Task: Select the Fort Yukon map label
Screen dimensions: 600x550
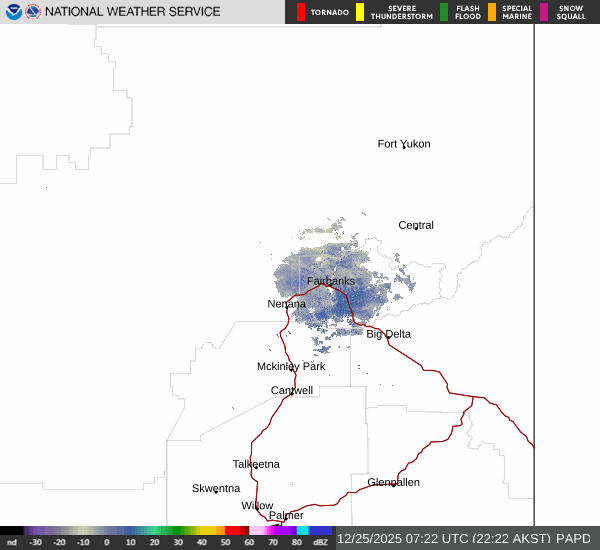Action: coord(403,144)
